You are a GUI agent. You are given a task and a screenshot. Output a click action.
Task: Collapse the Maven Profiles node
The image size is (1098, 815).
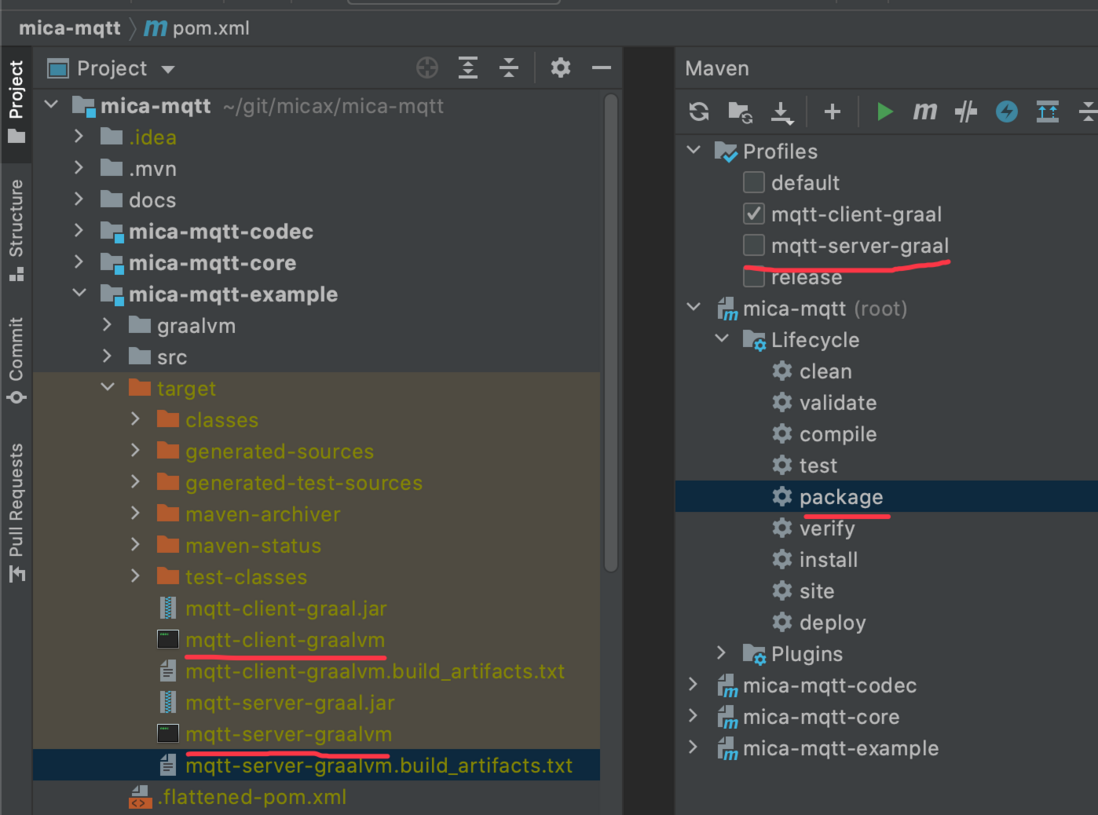click(694, 150)
